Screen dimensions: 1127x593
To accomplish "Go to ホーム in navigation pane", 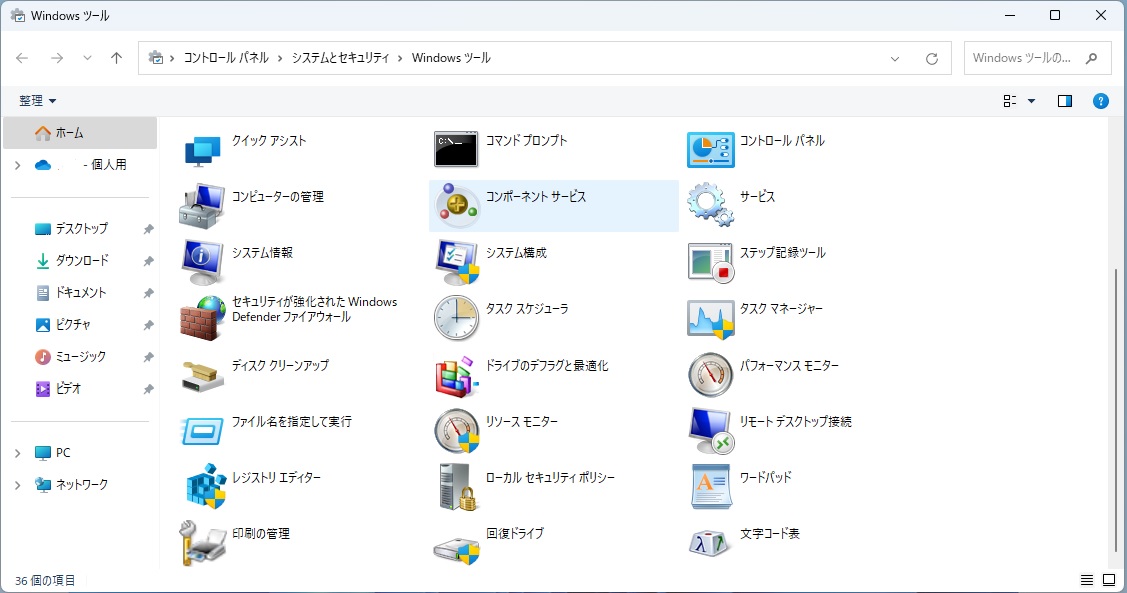I will tap(80, 133).
